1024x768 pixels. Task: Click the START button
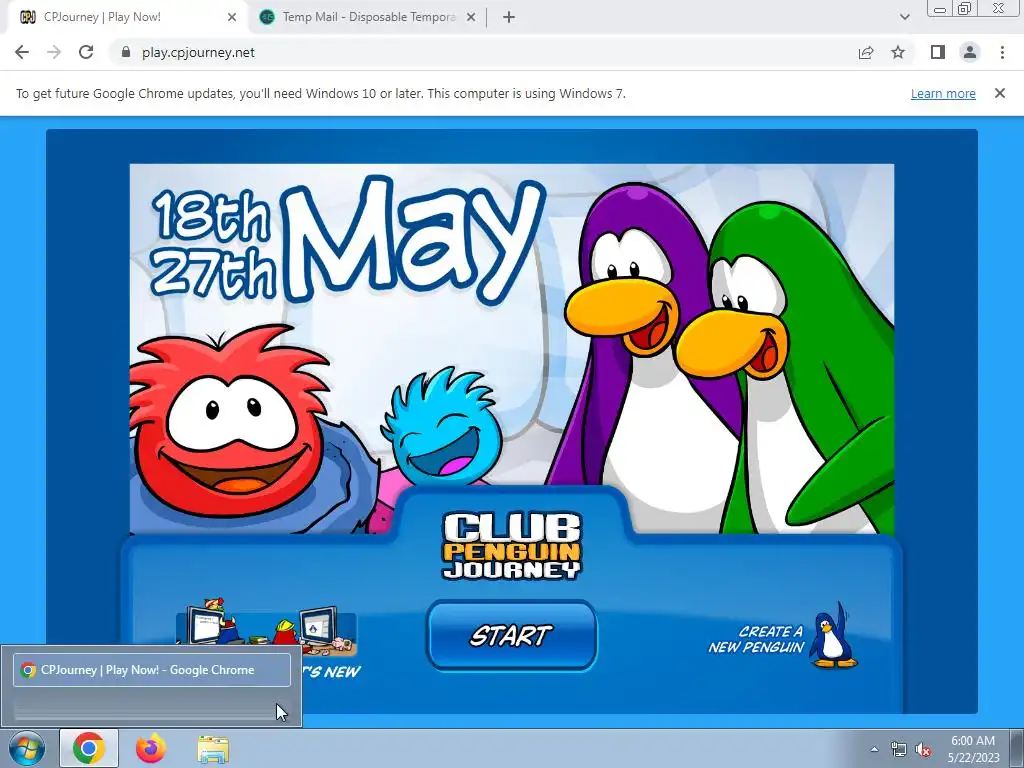point(511,635)
